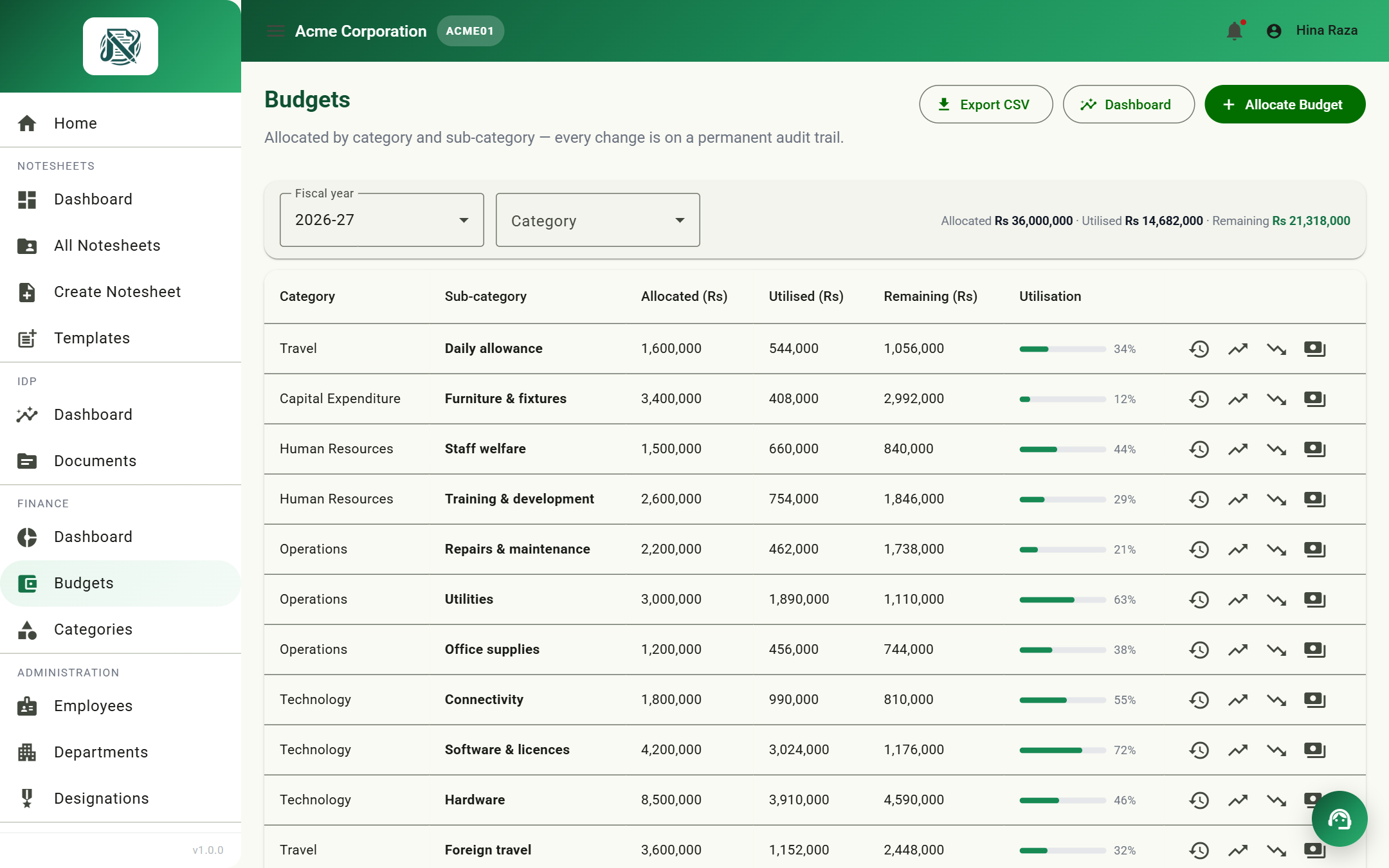The width and height of the screenshot is (1389, 868).
Task: Open IDP Documents page
Action: 120,461
